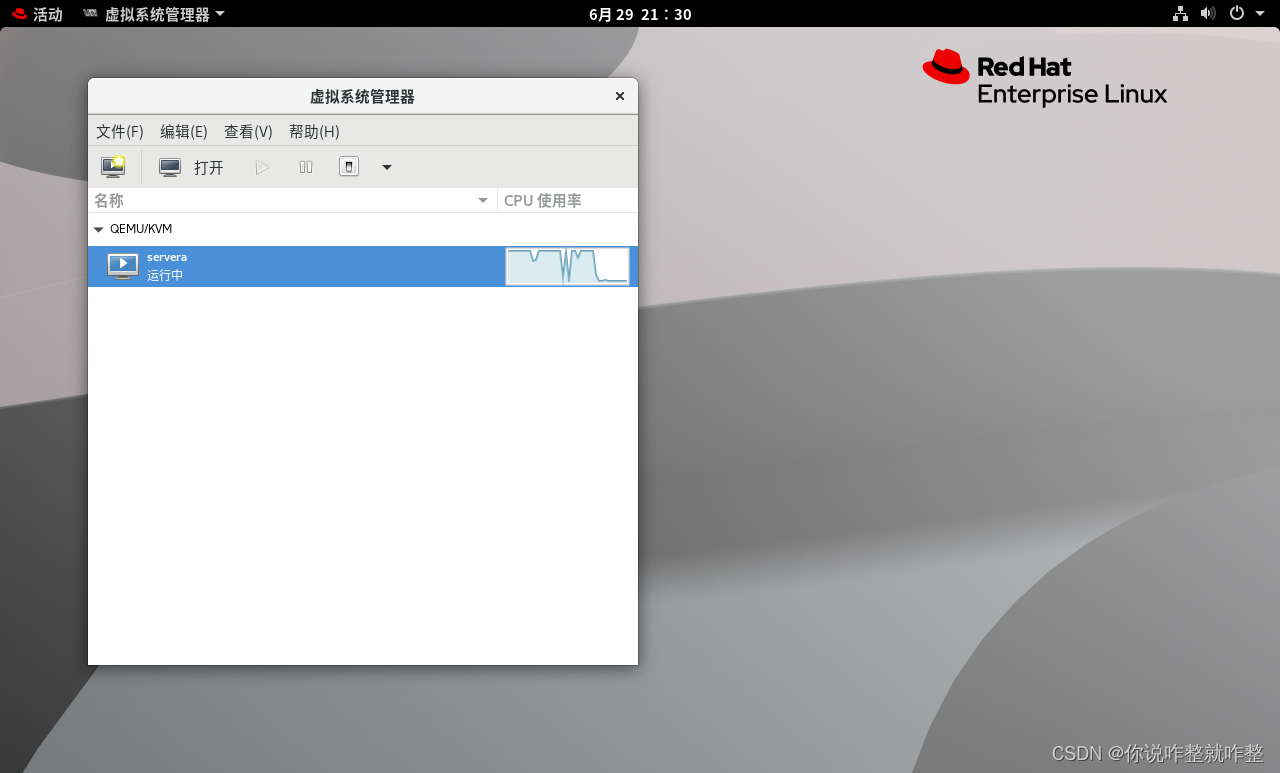Open the 文件(F) menu

pyautogui.click(x=120, y=131)
